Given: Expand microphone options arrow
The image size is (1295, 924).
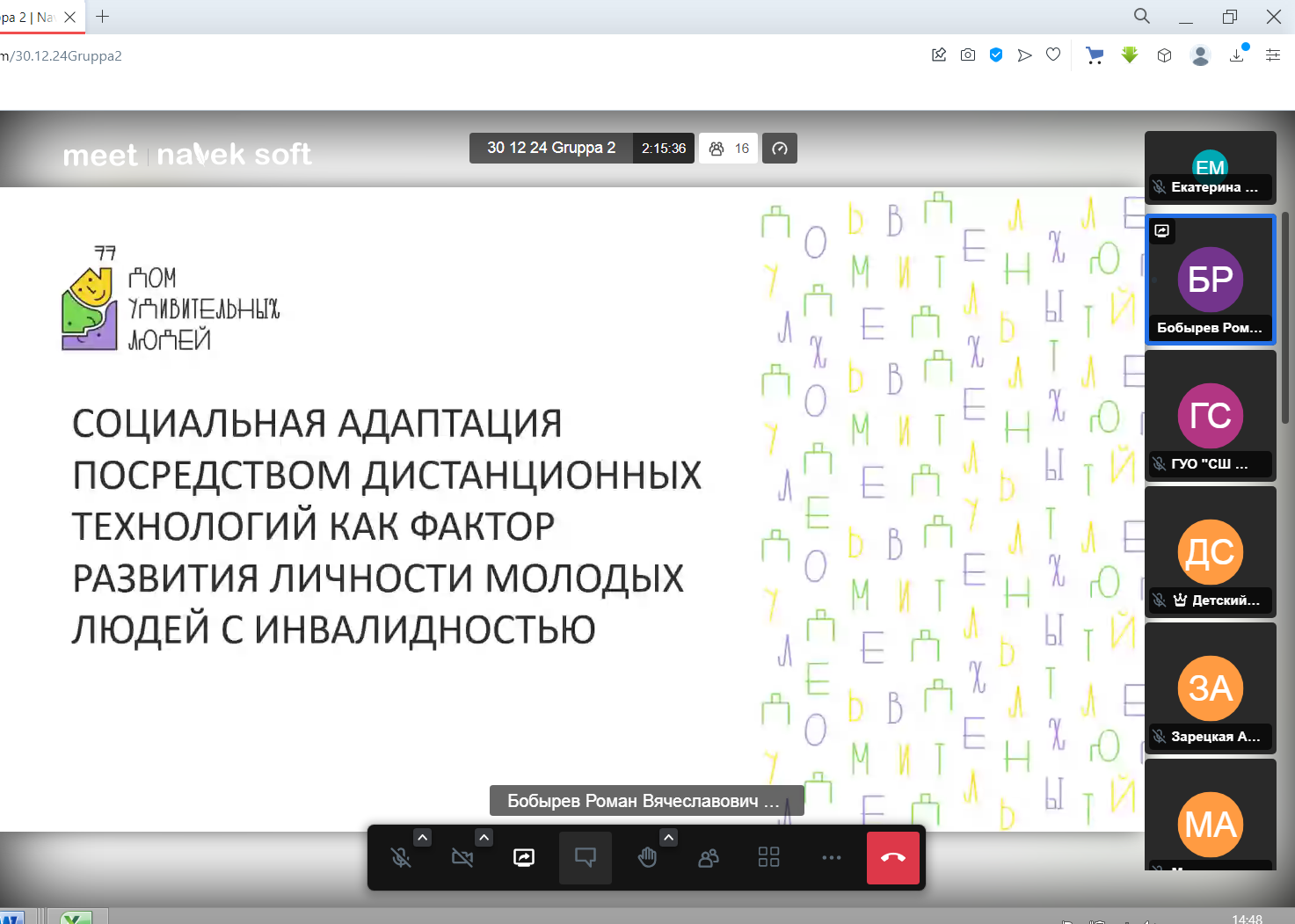Looking at the screenshot, I should tap(423, 838).
